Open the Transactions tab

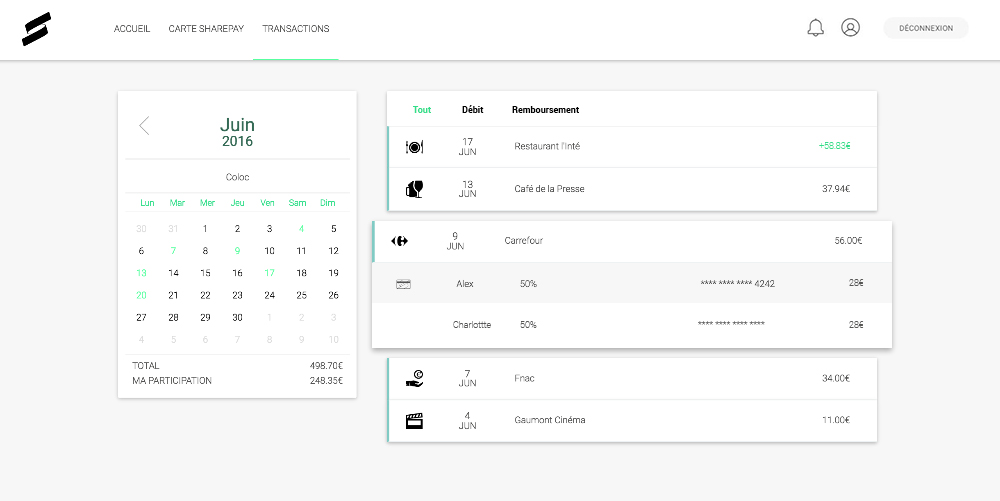296,29
